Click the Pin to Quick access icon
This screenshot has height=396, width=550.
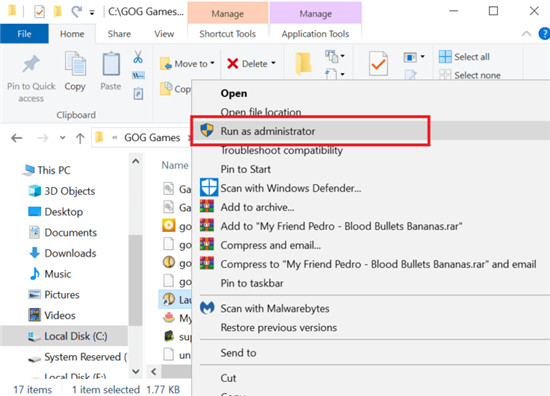pos(31,64)
